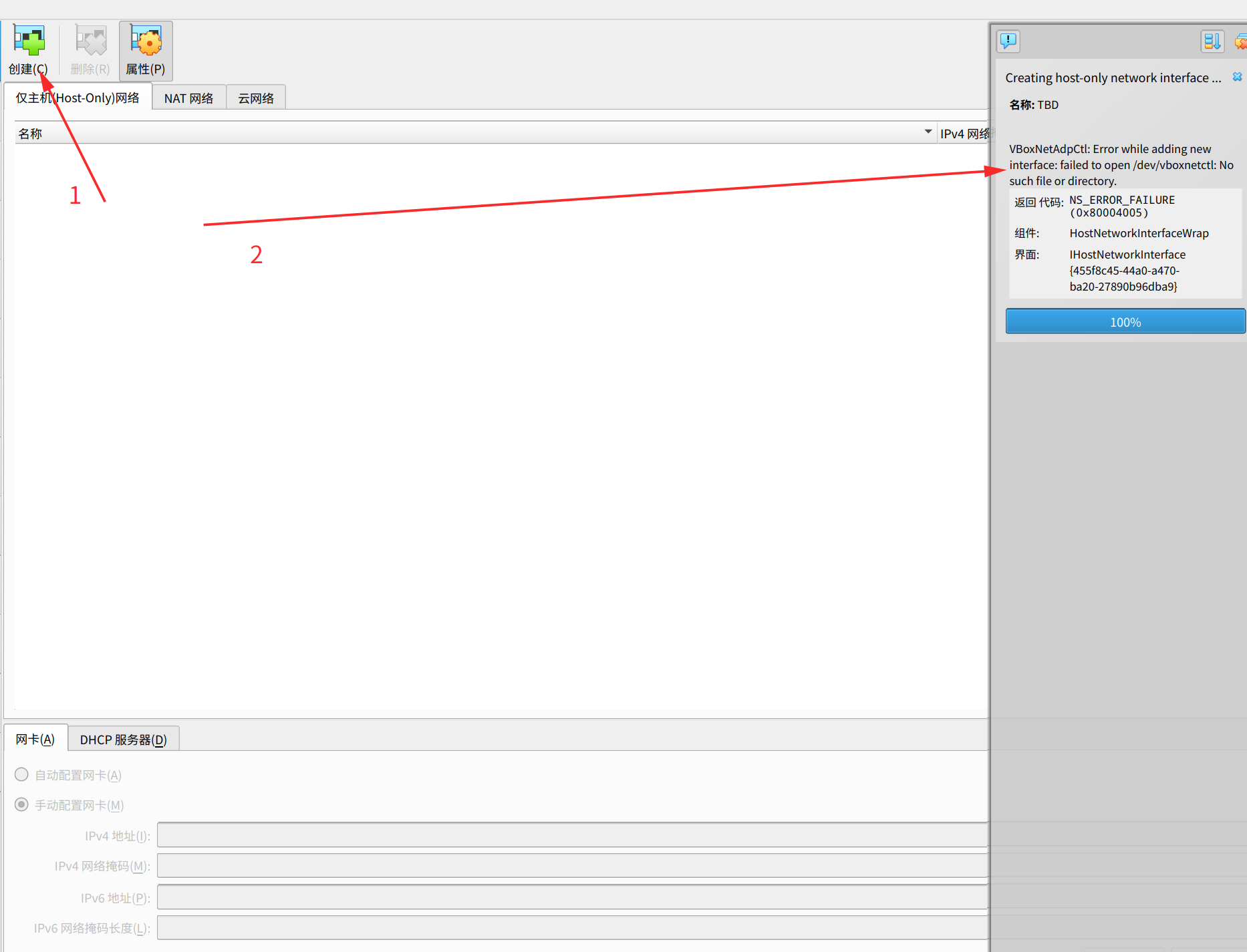This screenshot has width=1247, height=952.
Task: Click the 创建(C) create network button
Action: (28, 51)
